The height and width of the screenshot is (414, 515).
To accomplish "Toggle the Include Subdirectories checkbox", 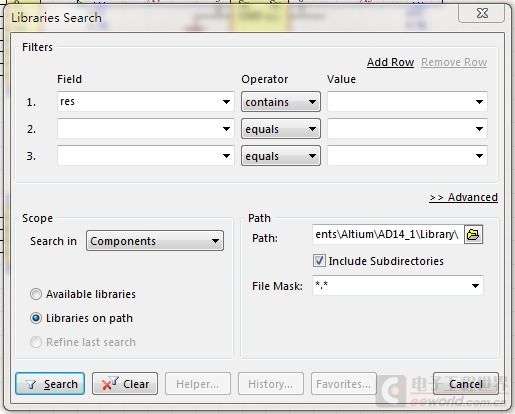I will click(319, 261).
